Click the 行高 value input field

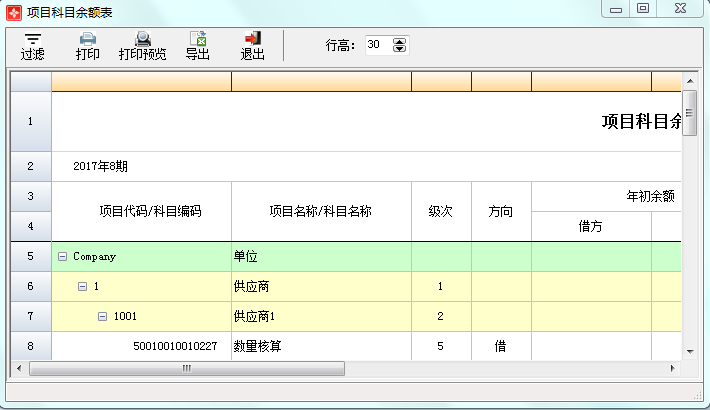(x=379, y=45)
